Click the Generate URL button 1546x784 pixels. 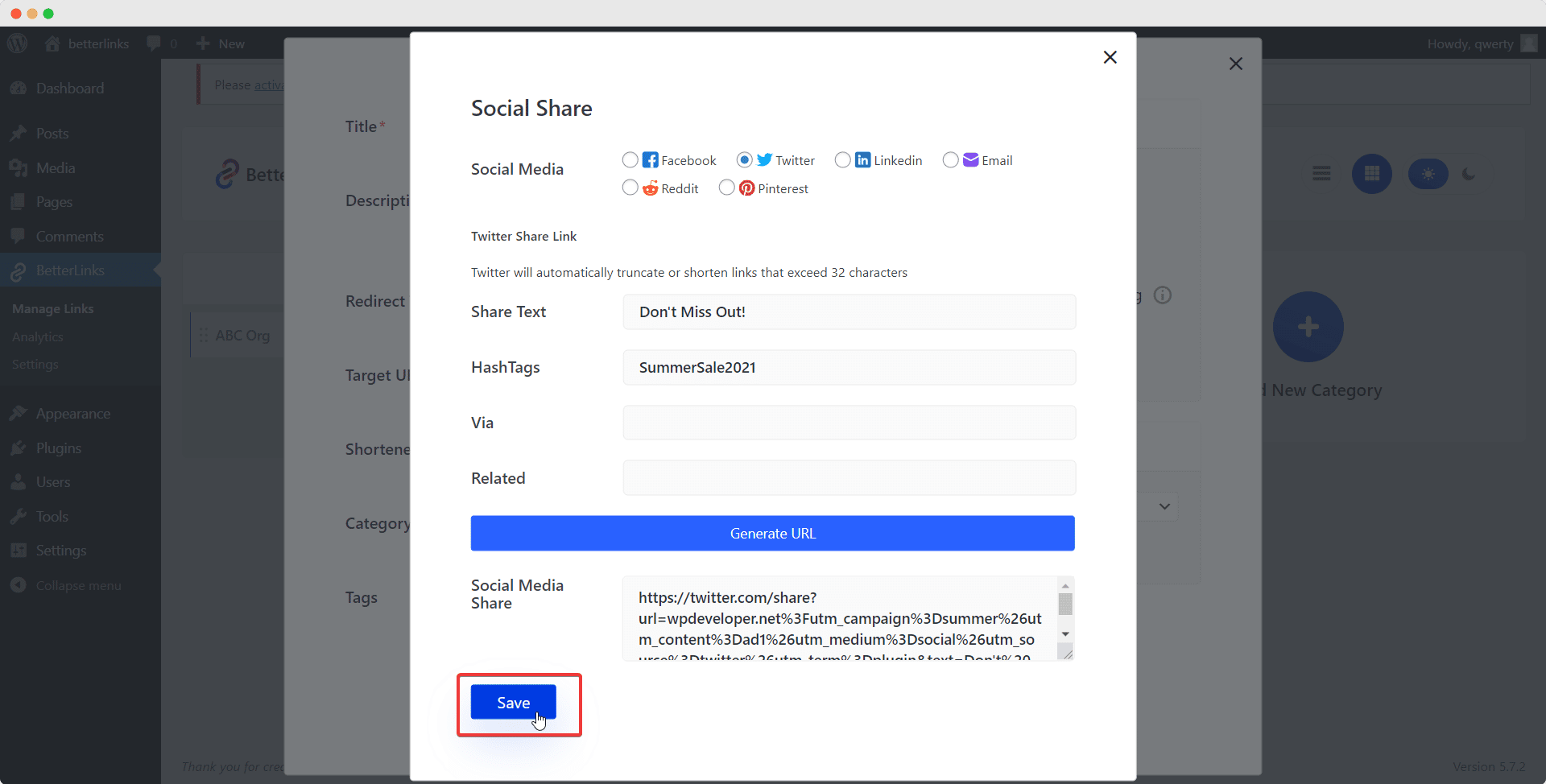pyautogui.click(x=772, y=533)
